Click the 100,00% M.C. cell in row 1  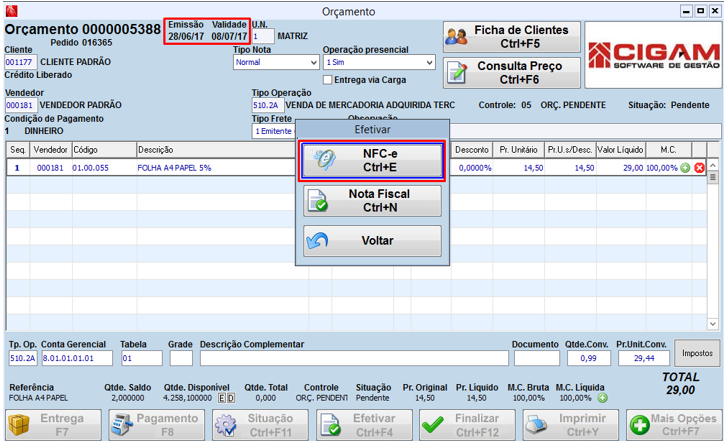(662, 168)
